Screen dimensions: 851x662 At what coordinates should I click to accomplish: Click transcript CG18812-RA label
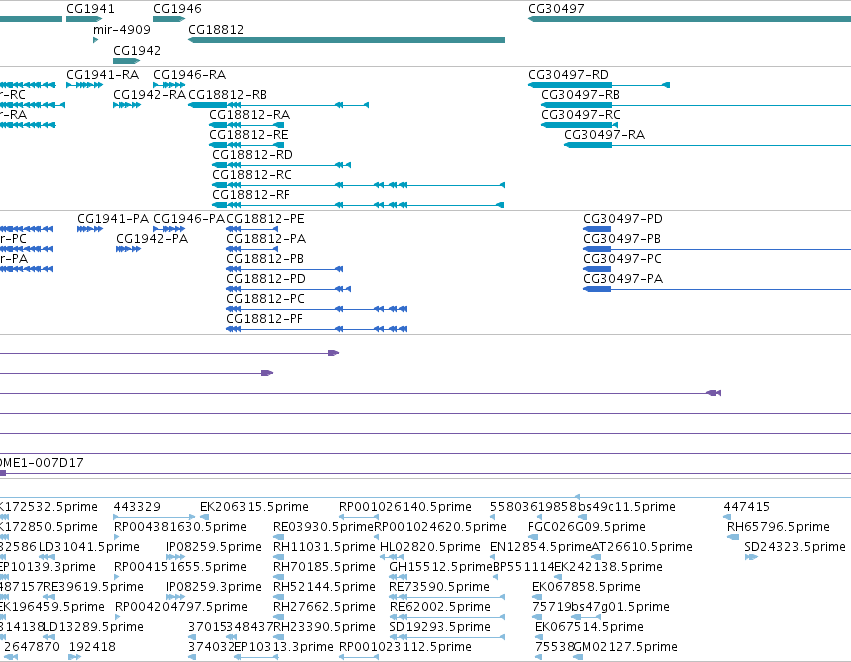250,114
